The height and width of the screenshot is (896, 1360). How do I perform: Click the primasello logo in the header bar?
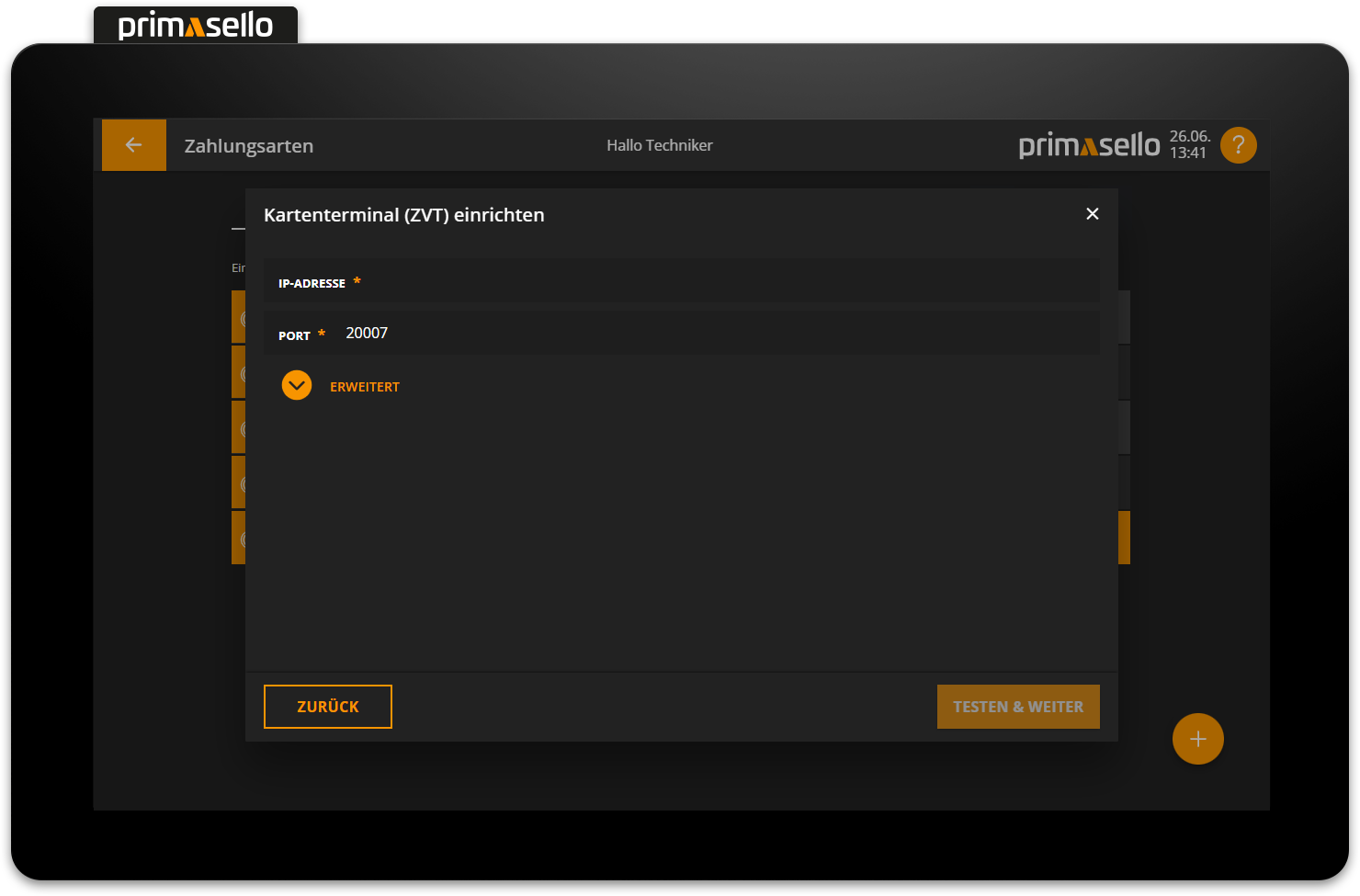[1088, 144]
